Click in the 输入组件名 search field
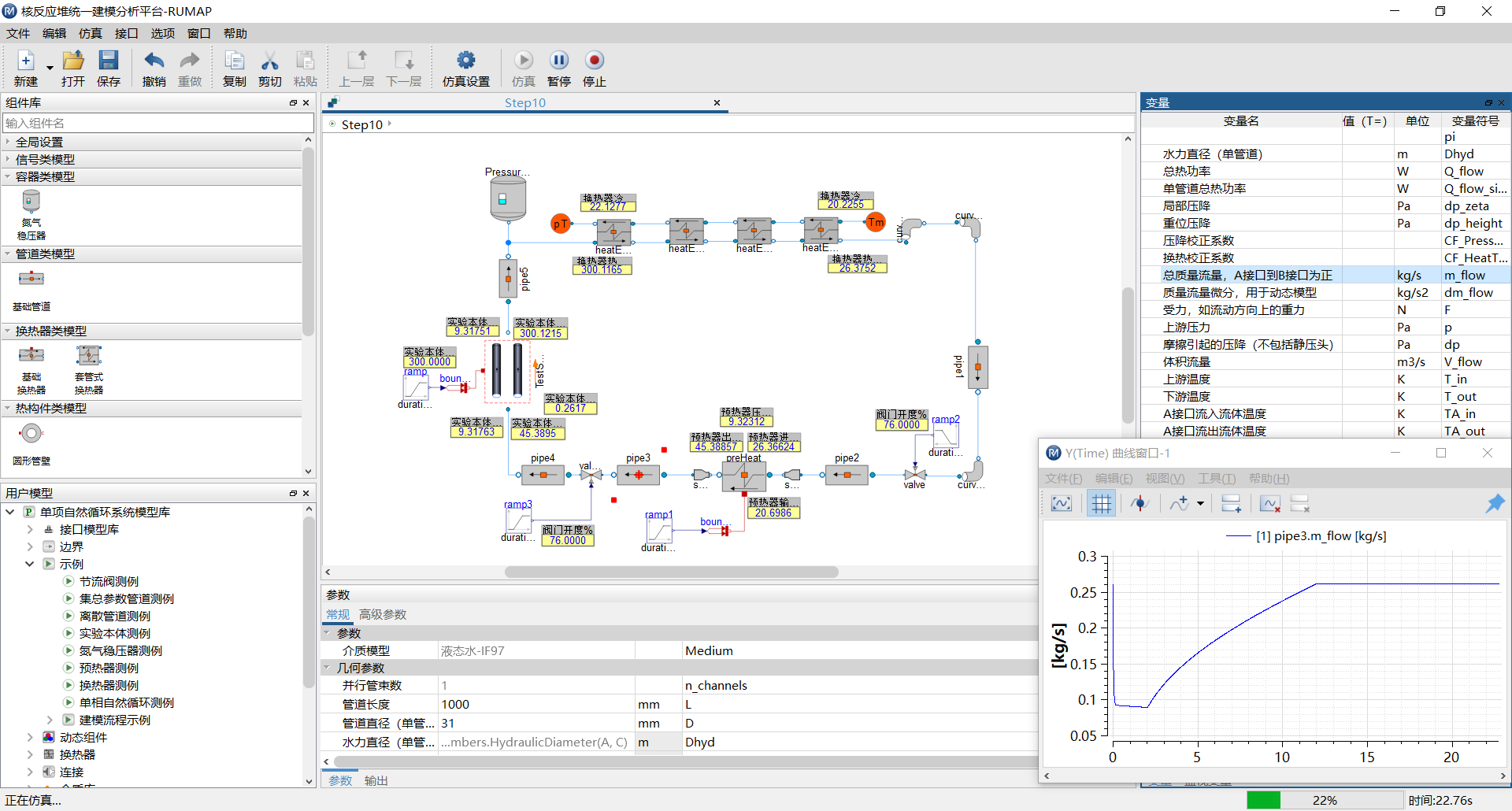1512x811 pixels. coord(158,123)
